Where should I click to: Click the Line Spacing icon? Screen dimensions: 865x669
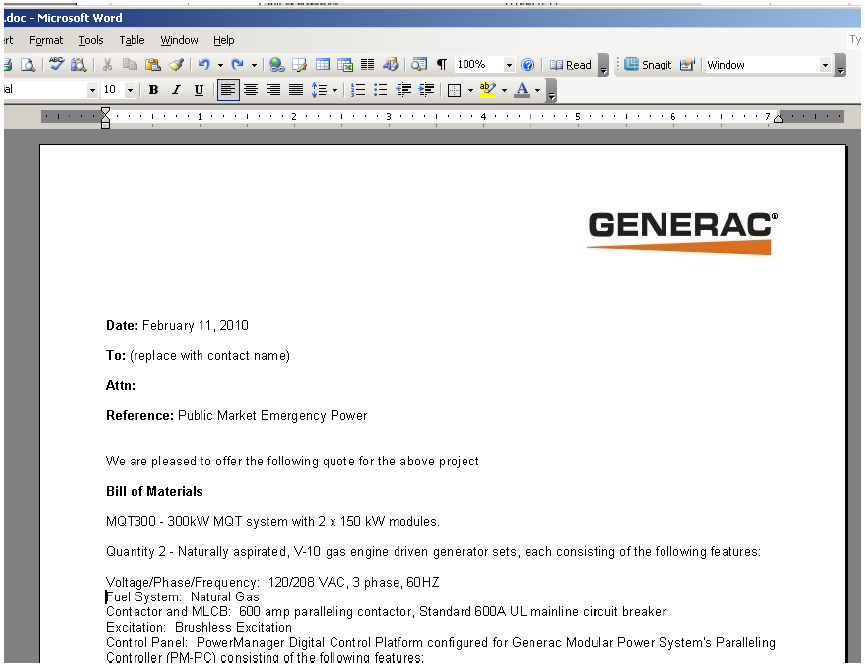[x=319, y=89]
